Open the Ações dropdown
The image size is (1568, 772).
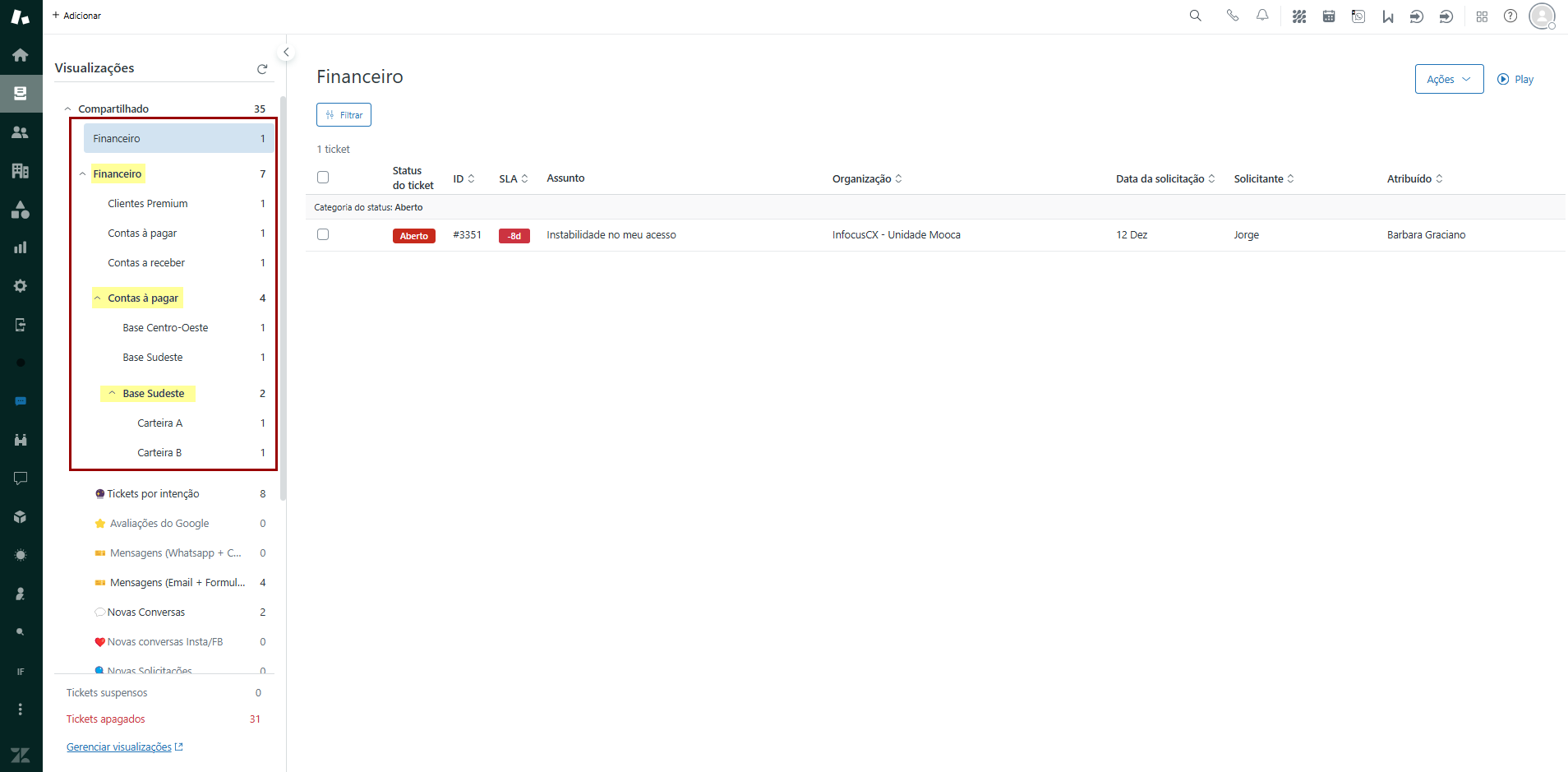point(1448,79)
